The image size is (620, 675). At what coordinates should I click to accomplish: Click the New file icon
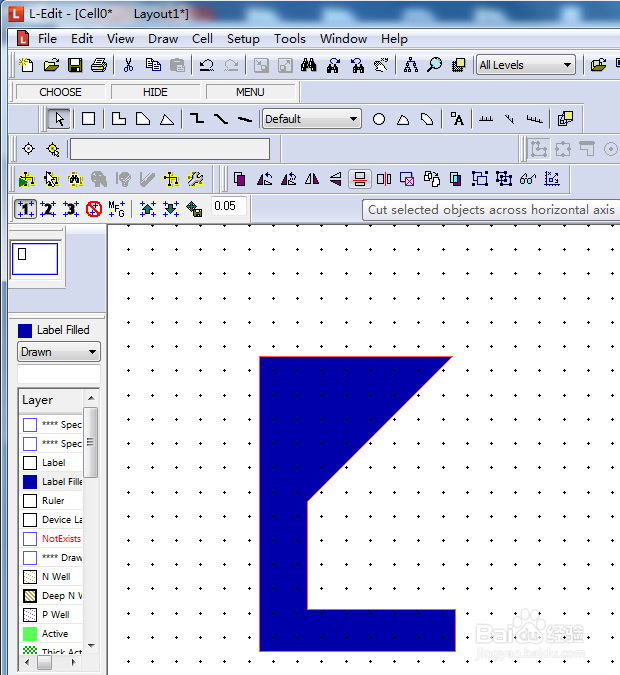pos(27,65)
